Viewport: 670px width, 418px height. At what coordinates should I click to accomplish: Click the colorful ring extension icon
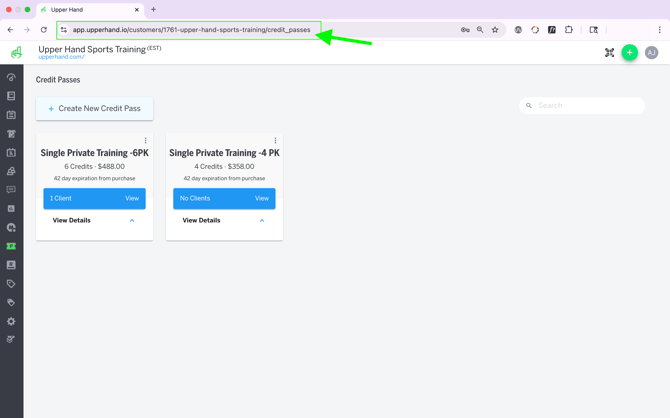click(x=535, y=30)
